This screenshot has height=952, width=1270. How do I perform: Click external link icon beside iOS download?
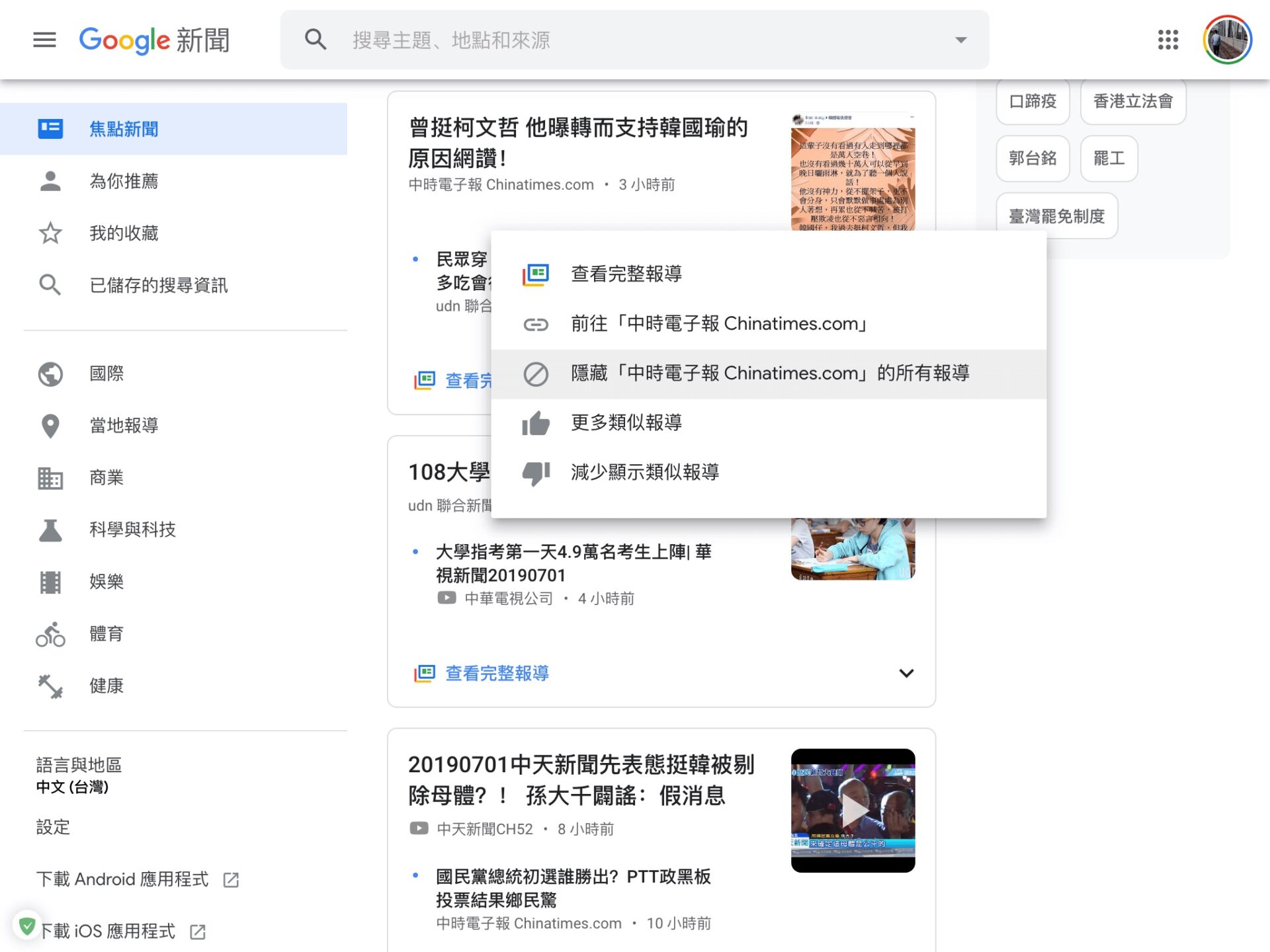point(198,932)
